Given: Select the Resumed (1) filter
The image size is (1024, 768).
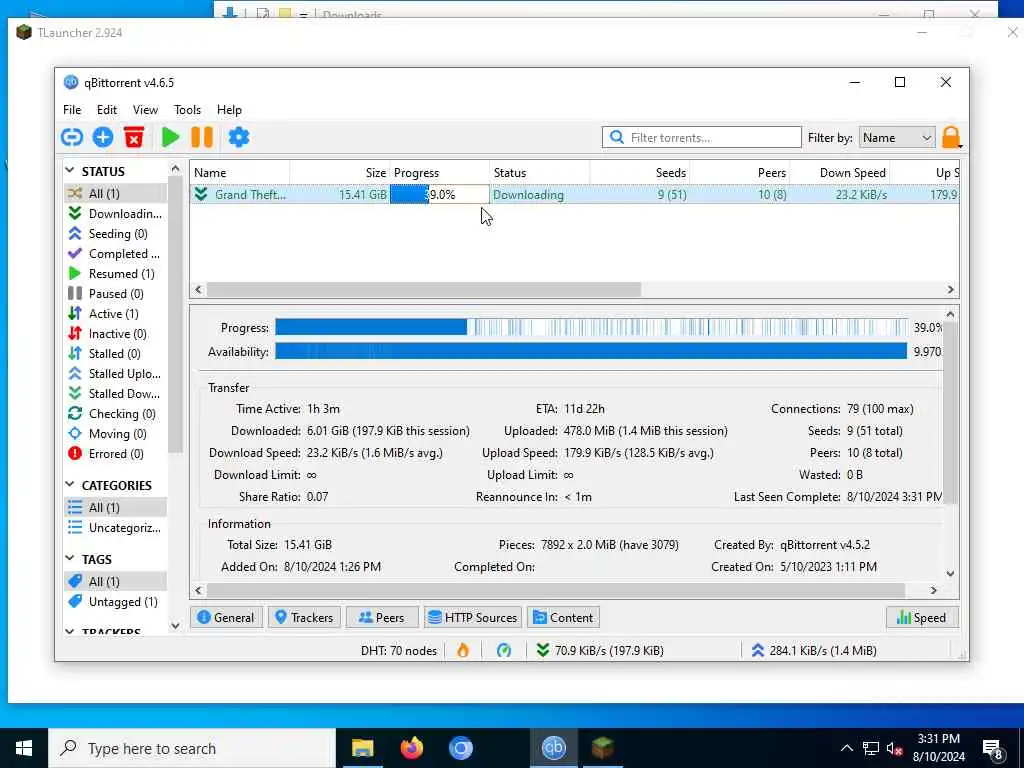Looking at the screenshot, I should pos(116,274).
